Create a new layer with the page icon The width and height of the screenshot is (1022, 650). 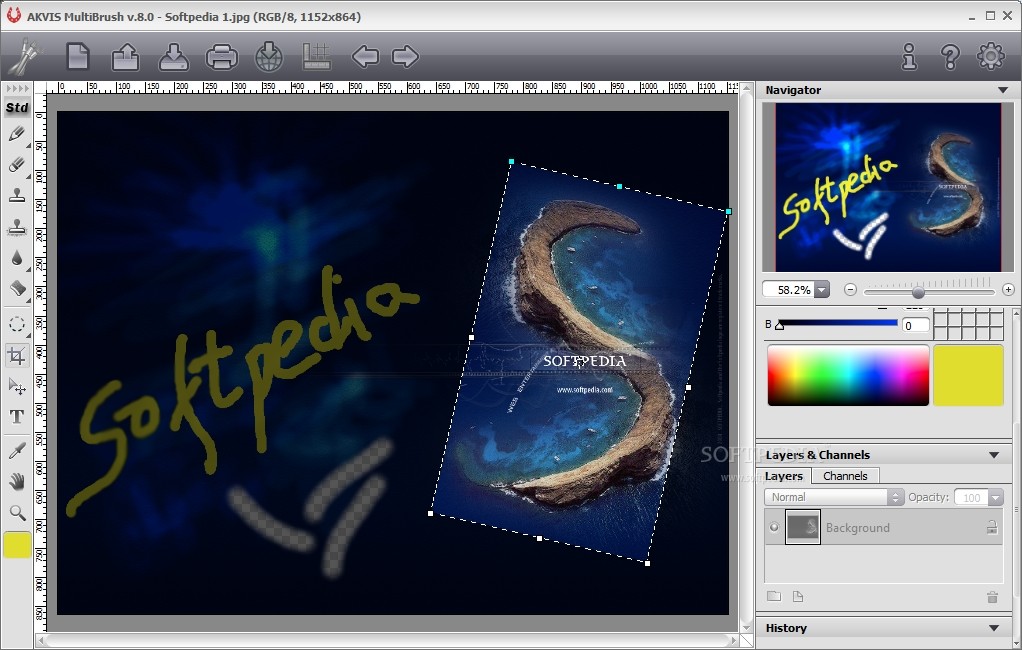tap(798, 596)
